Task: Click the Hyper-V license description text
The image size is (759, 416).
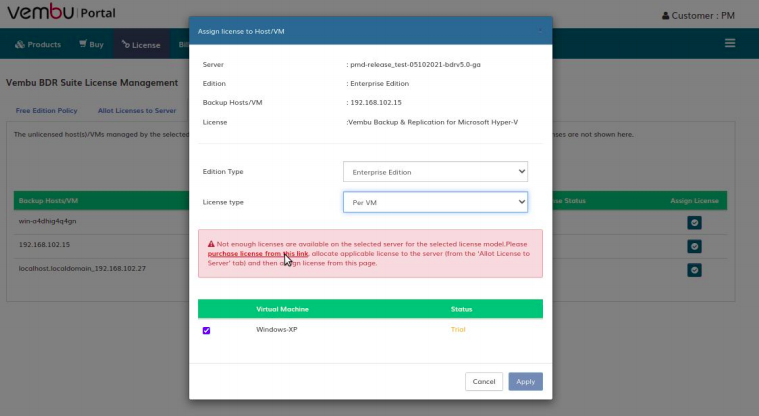Action: click(x=433, y=122)
